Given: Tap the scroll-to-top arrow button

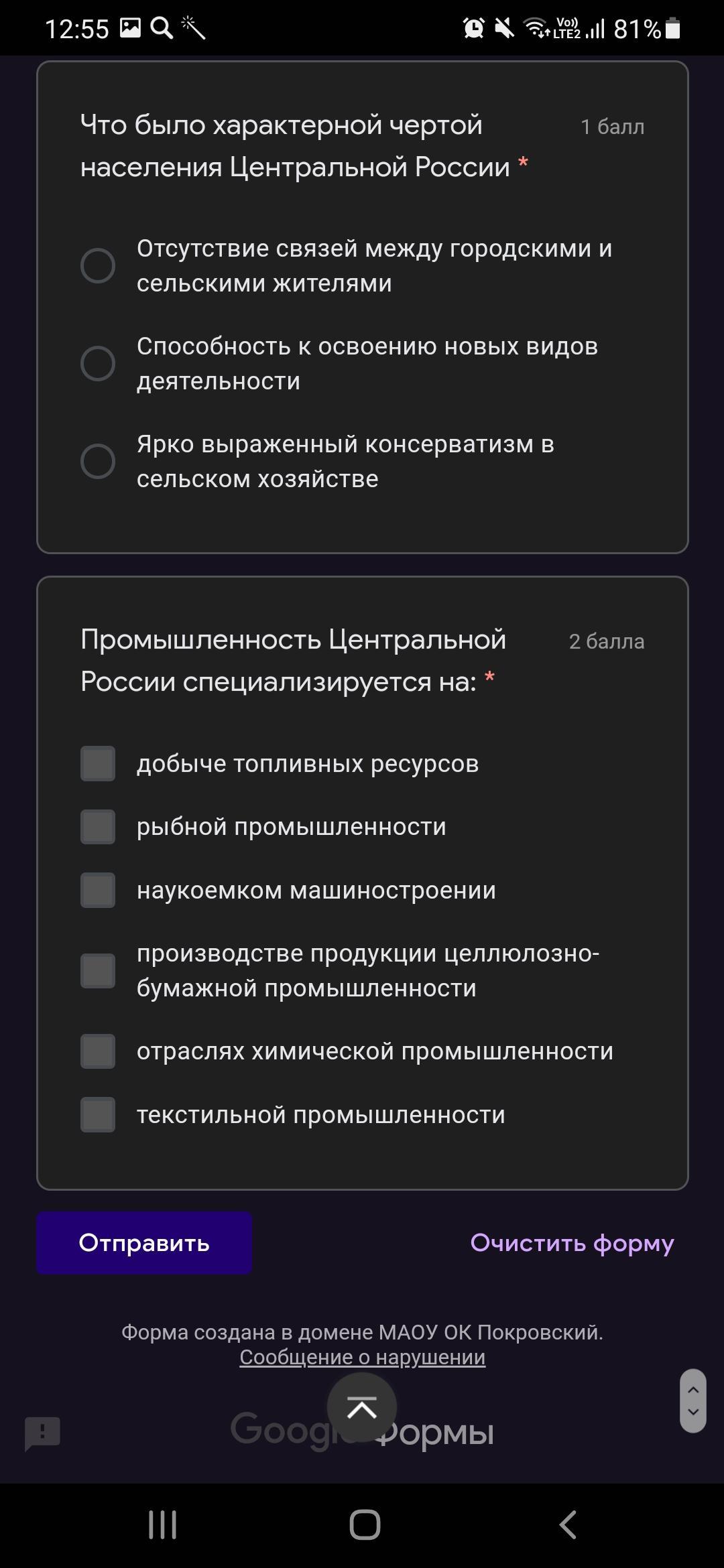Looking at the screenshot, I should pos(362,1408).
